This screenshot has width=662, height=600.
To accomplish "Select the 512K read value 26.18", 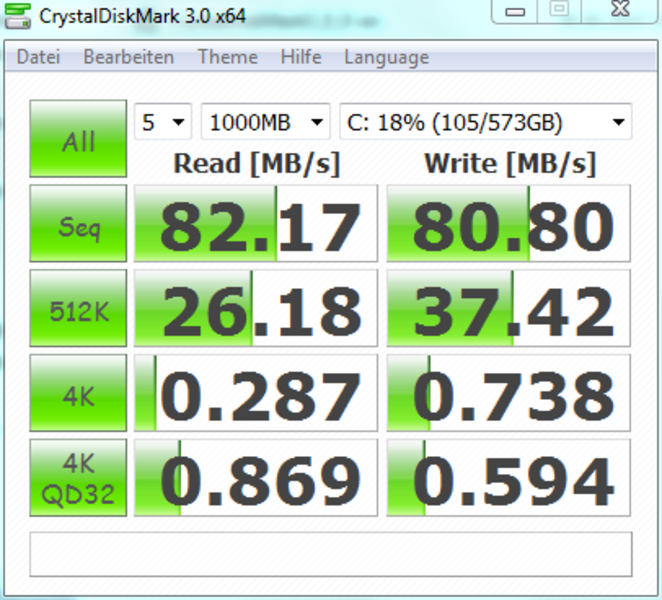I will click(x=256, y=308).
